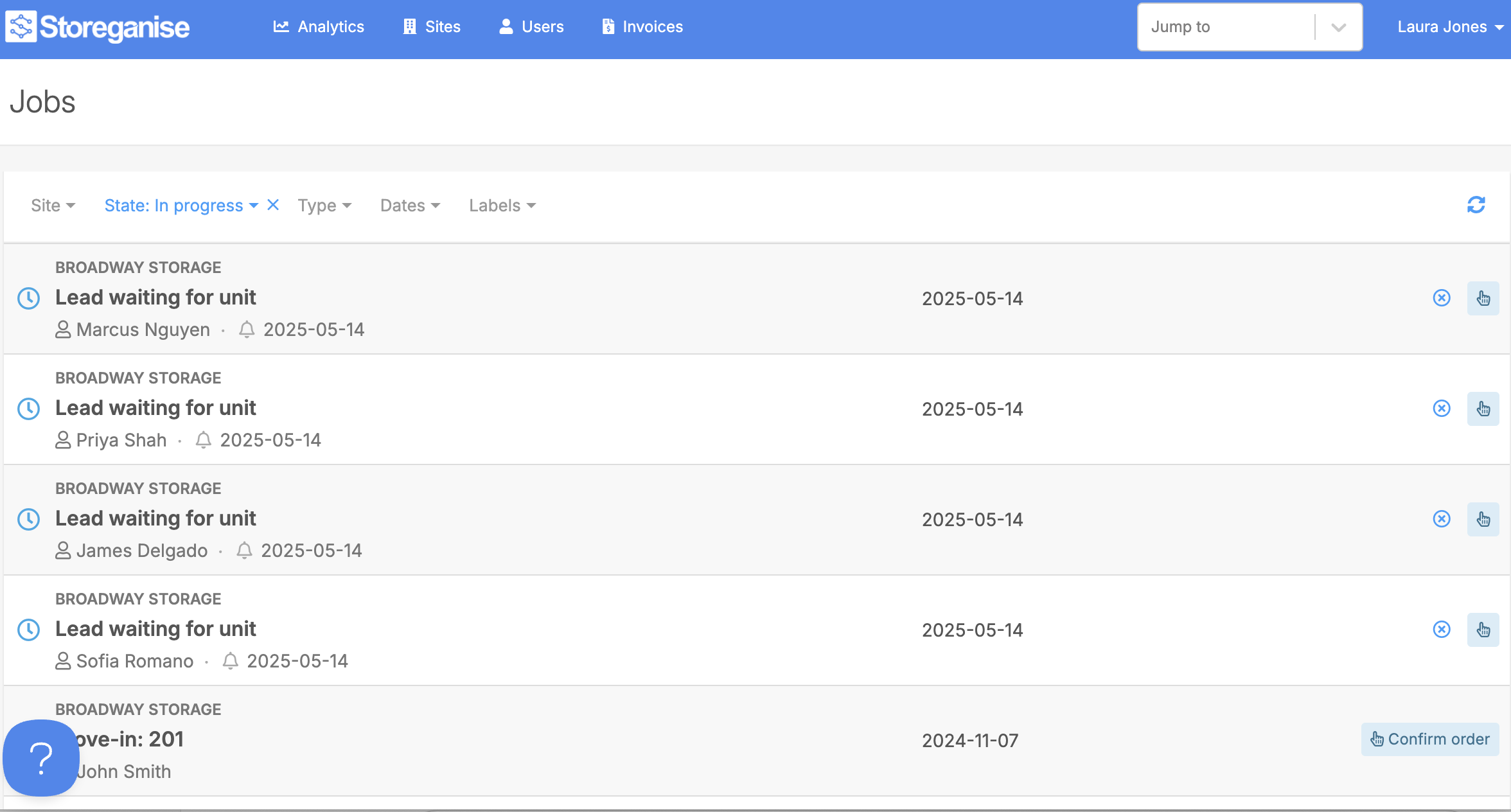Click person icon beside Marcus Nguyen

pos(63,330)
